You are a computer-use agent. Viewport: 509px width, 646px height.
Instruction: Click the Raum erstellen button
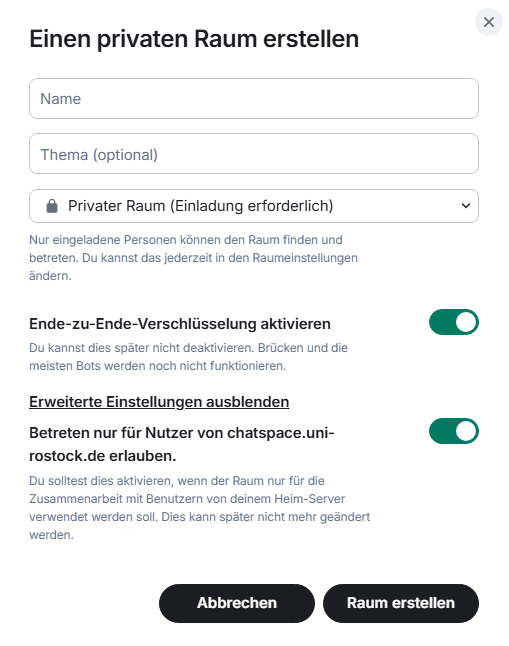(x=401, y=603)
